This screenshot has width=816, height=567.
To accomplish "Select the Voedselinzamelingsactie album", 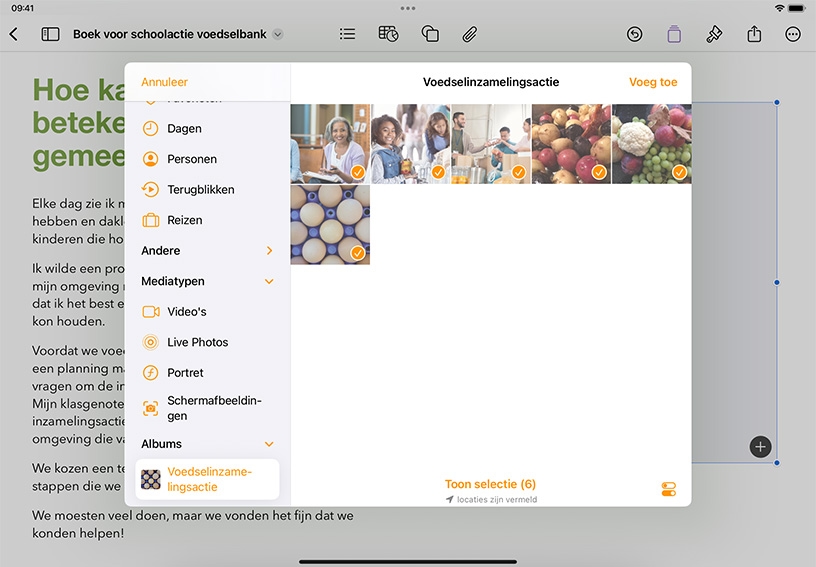I will coord(207,479).
